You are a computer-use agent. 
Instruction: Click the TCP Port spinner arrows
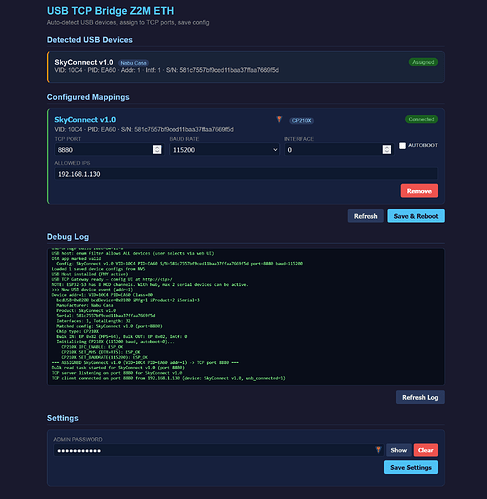coord(157,150)
